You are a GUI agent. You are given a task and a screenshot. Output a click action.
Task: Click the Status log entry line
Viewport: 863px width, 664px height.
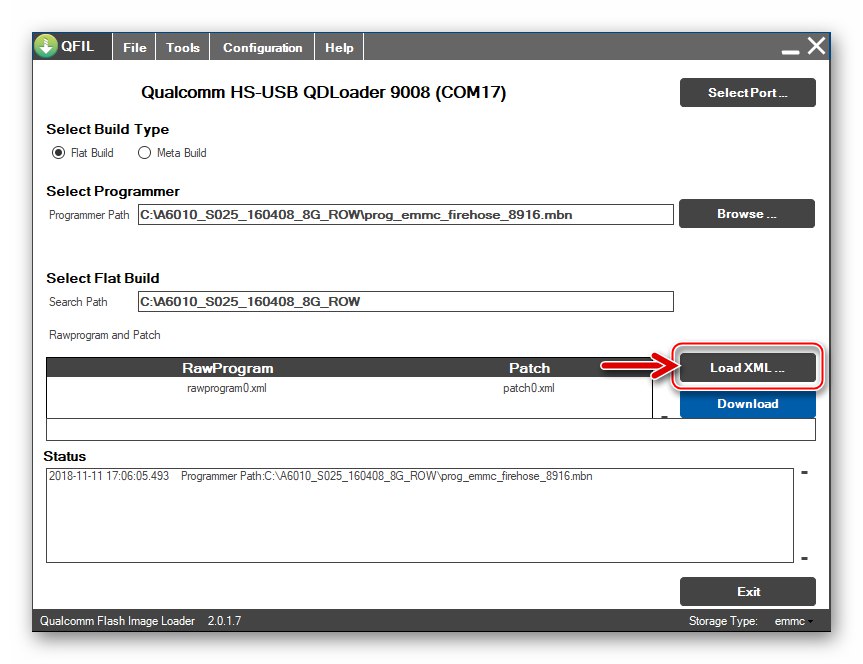[320, 476]
